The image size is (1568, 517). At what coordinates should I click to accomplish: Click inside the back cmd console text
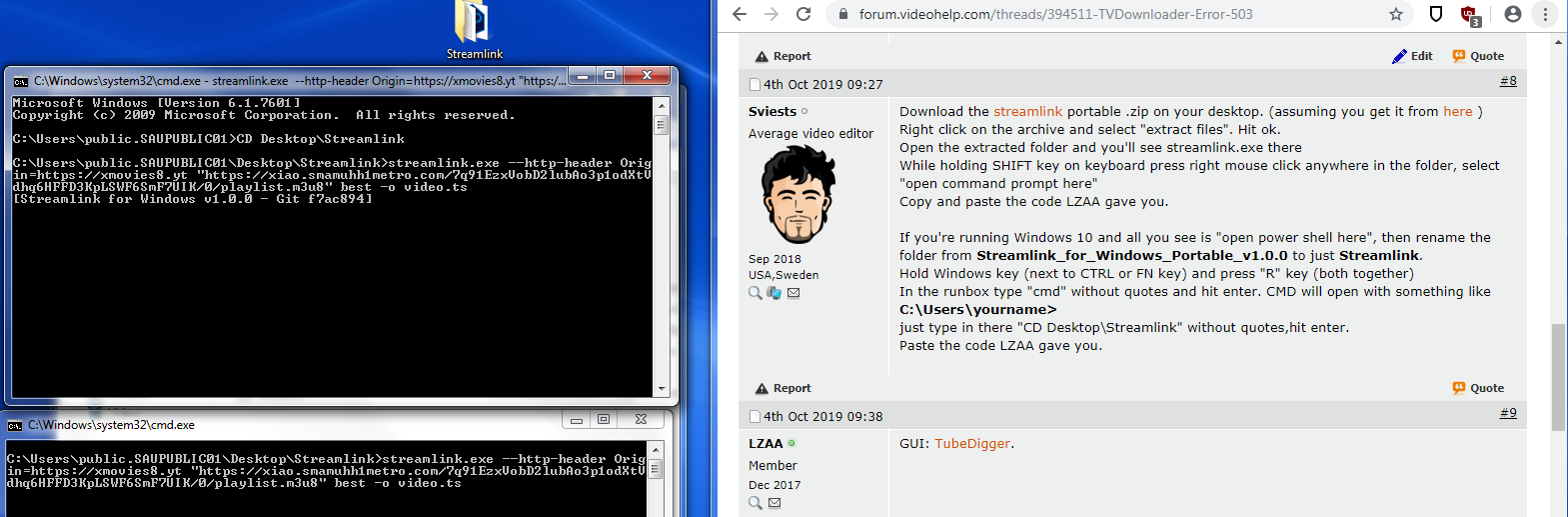326,471
